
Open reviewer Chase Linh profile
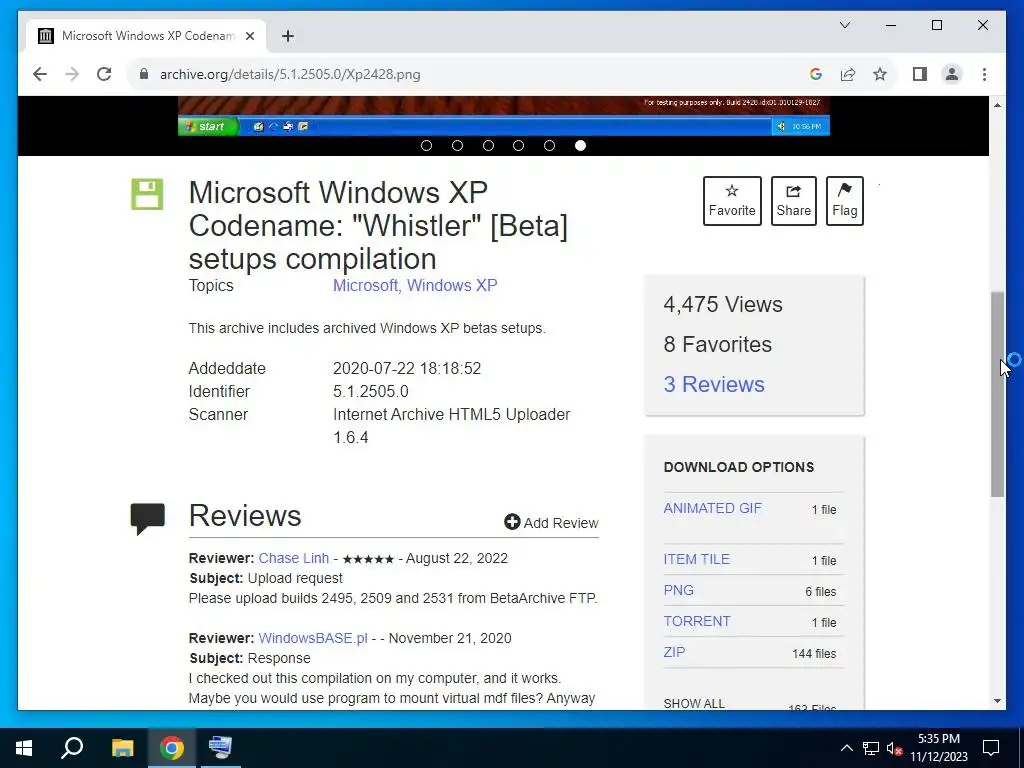294,558
